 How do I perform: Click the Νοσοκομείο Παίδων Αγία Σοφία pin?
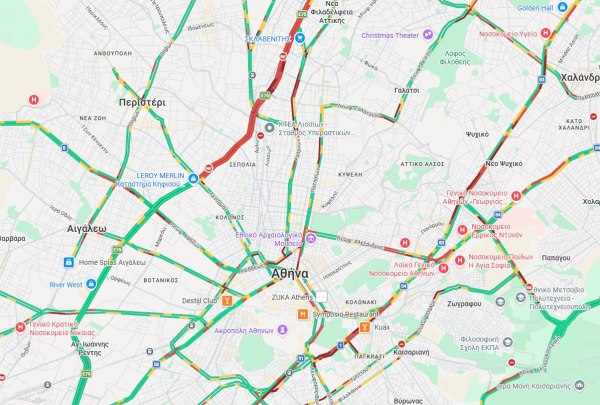[x=460, y=261]
